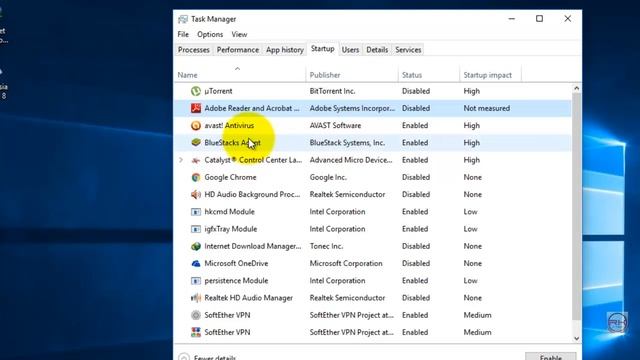Click the colorful SoftEther VPN icon in last row
Screen dimensions: 640x360
pyautogui.click(x=196, y=332)
